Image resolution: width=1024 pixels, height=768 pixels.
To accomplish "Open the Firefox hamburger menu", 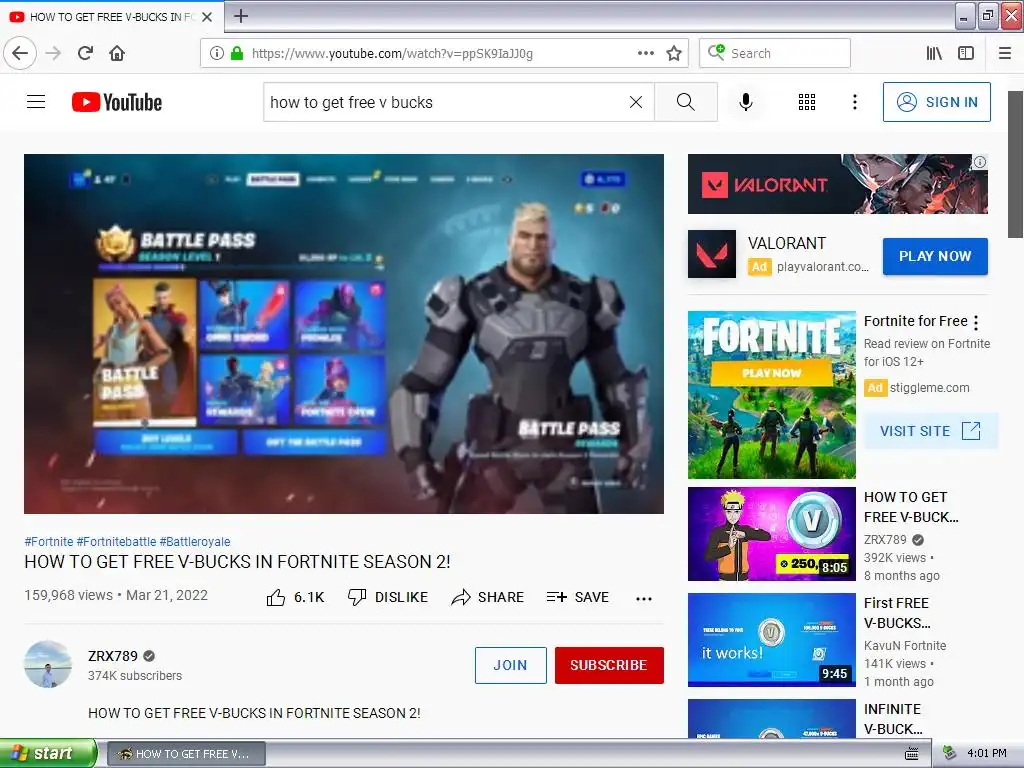I will tap(1004, 53).
